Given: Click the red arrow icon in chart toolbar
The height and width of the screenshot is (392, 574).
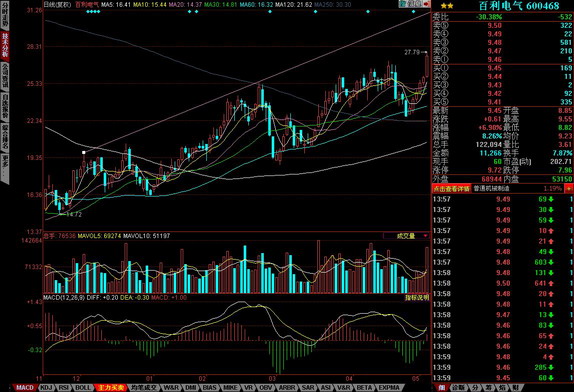Looking at the screenshot, I should click(x=426, y=4).
